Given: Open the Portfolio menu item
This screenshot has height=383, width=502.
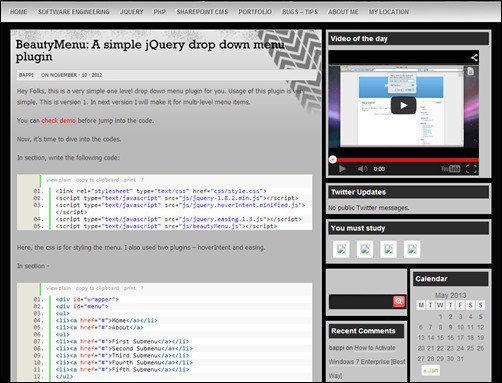Looking at the screenshot, I should (x=255, y=12).
